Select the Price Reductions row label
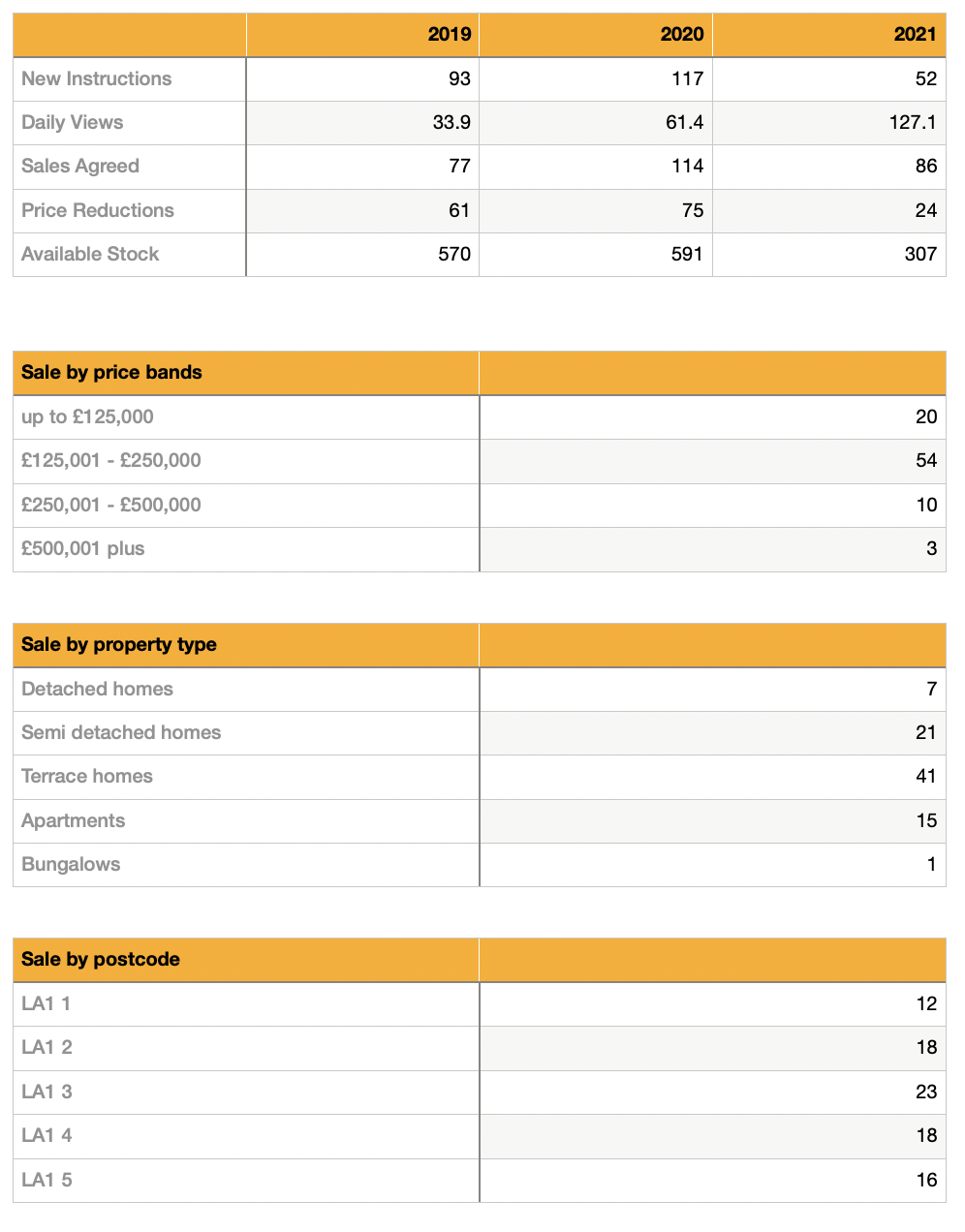Image resolution: width=965 pixels, height=1232 pixels. (98, 210)
